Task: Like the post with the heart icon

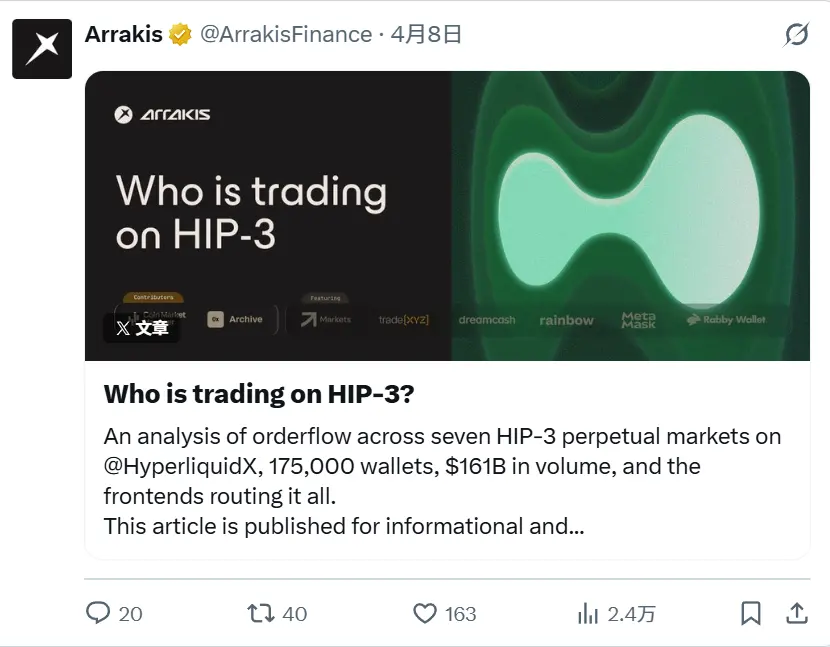Action: click(x=426, y=613)
